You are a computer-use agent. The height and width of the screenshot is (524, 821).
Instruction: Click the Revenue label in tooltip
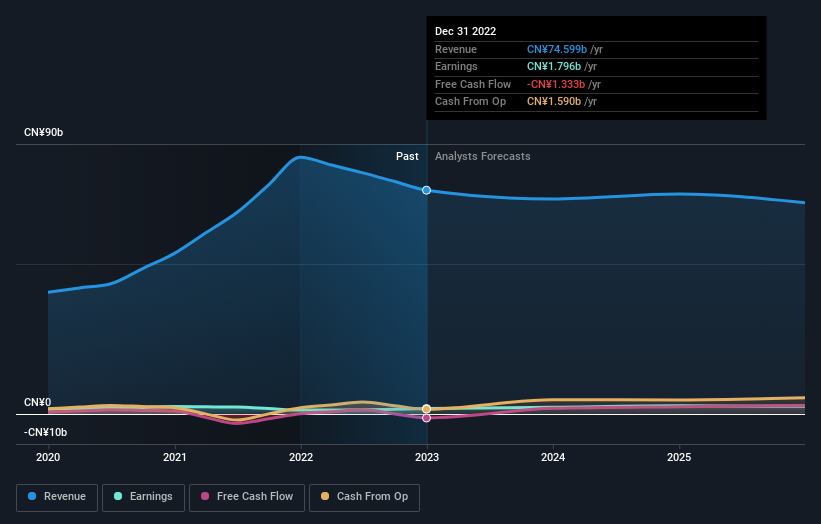pyautogui.click(x=456, y=49)
